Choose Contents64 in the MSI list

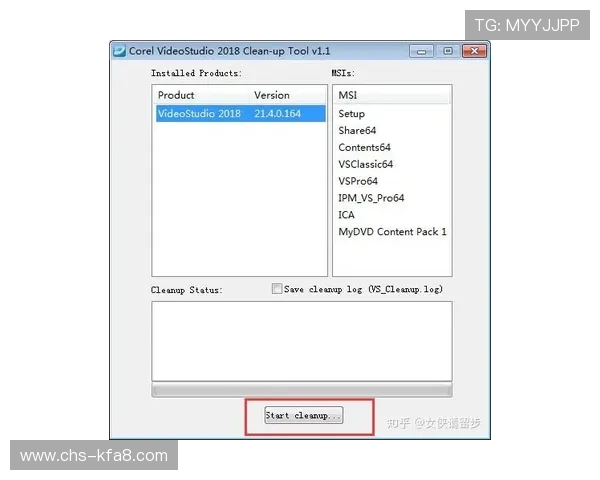click(364, 148)
